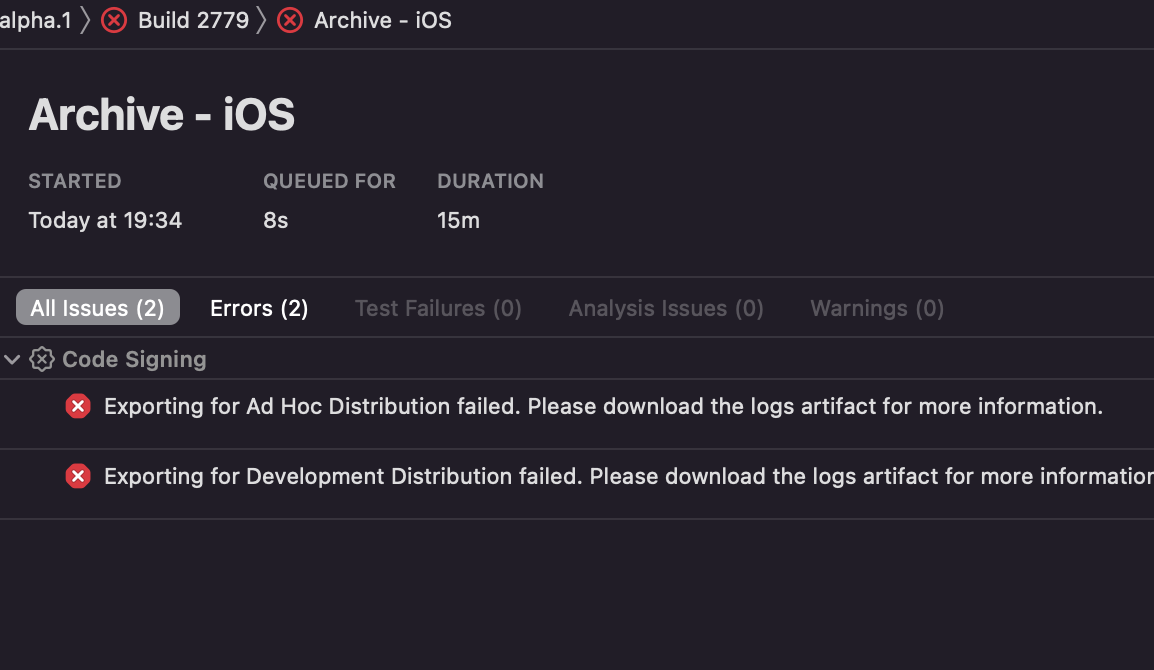Viewport: 1154px width, 670px height.
Task: Switch to the Errors (2) tab
Action: pyautogui.click(x=259, y=308)
